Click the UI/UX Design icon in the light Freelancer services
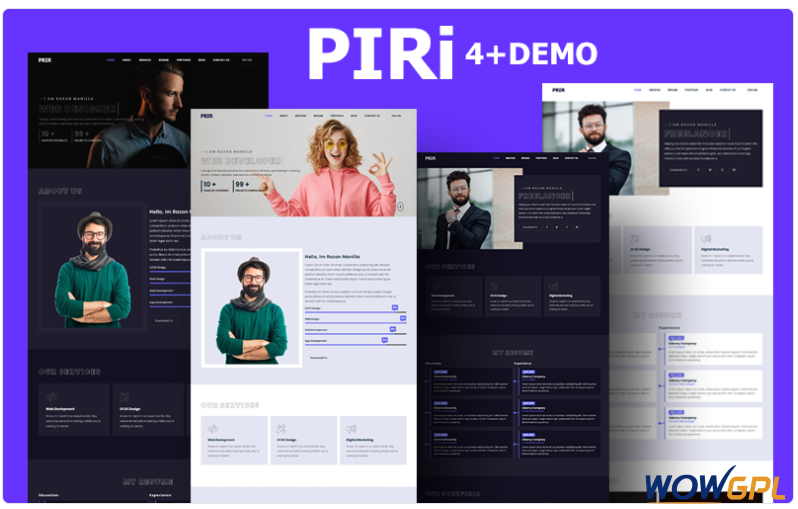 pos(634,238)
